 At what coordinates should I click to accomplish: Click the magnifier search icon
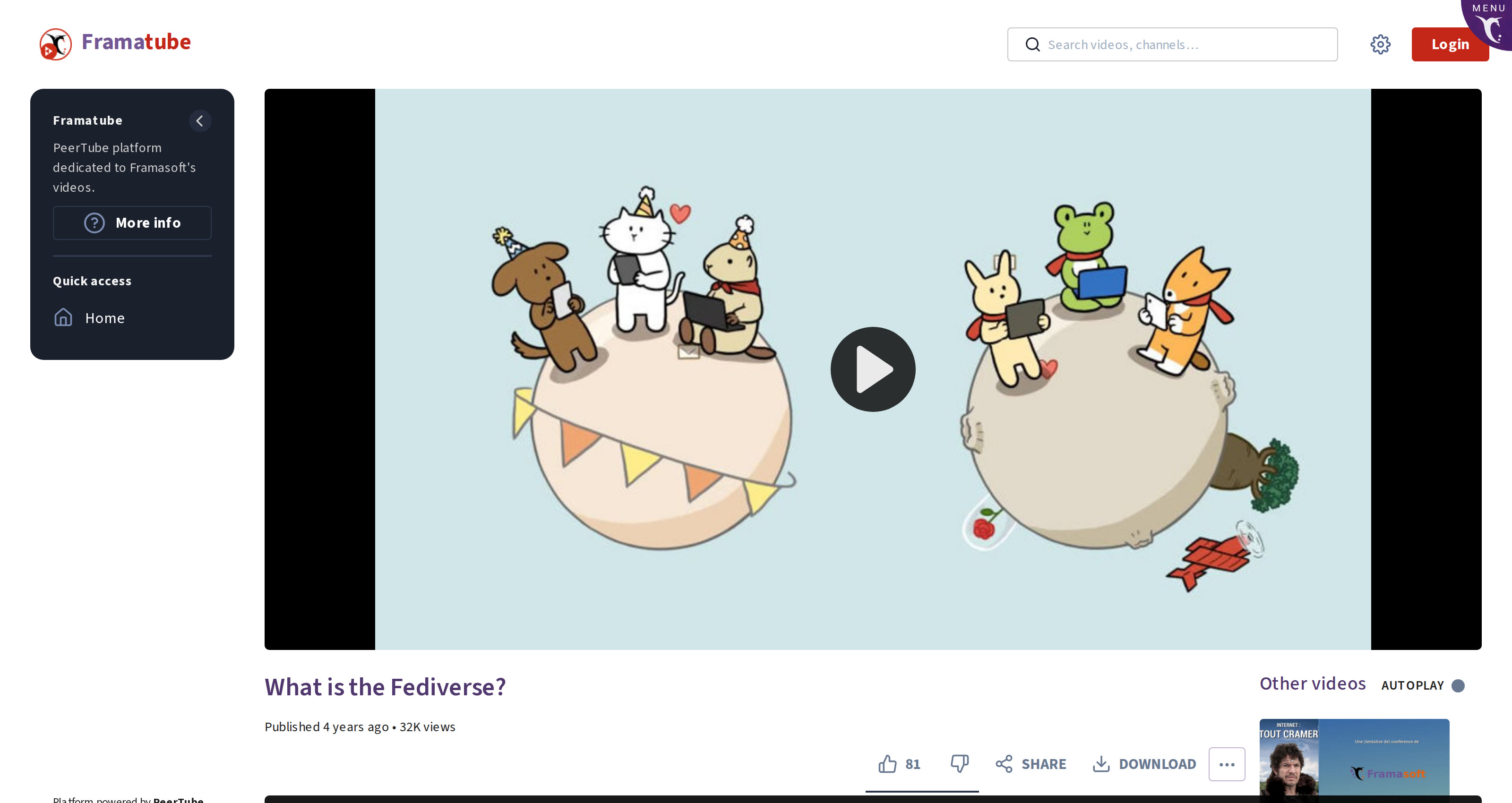pos(1032,44)
